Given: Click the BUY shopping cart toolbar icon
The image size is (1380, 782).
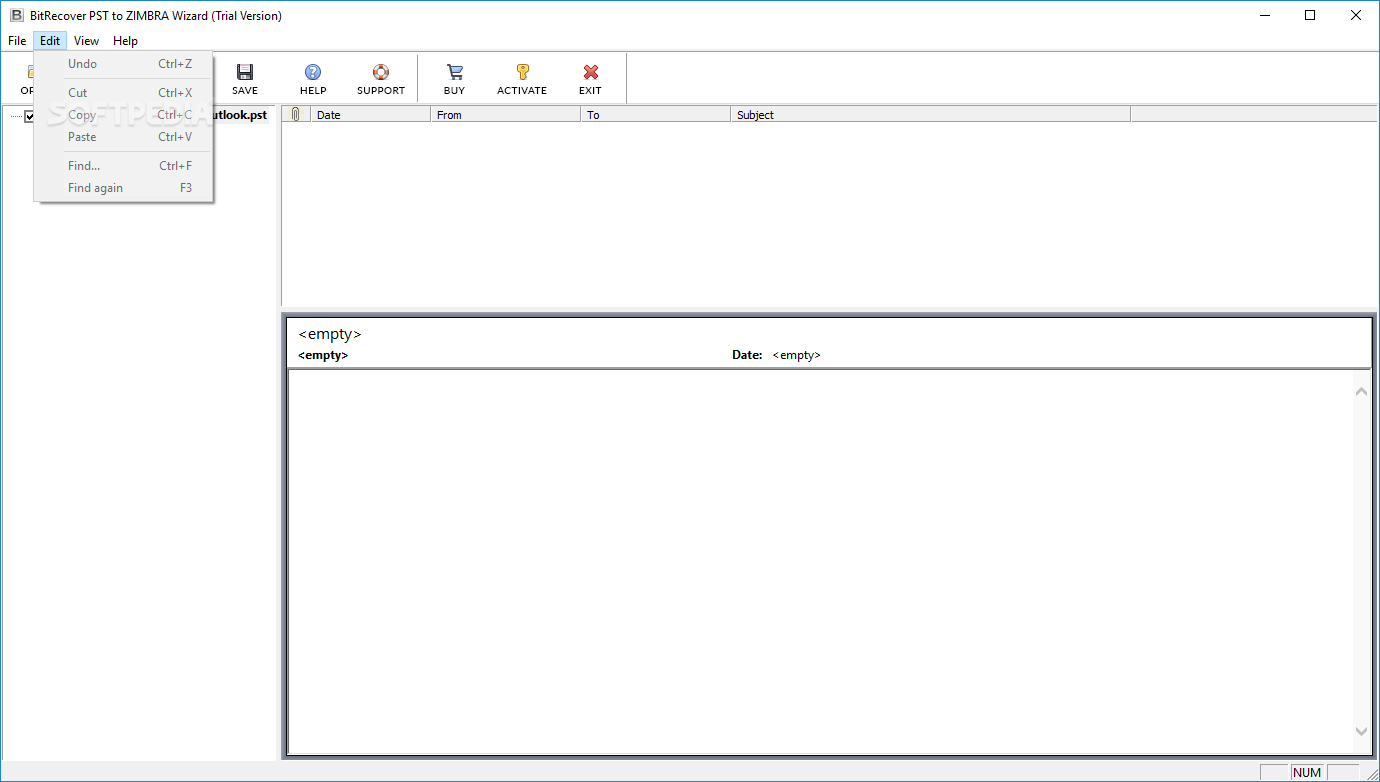Looking at the screenshot, I should pyautogui.click(x=455, y=72).
